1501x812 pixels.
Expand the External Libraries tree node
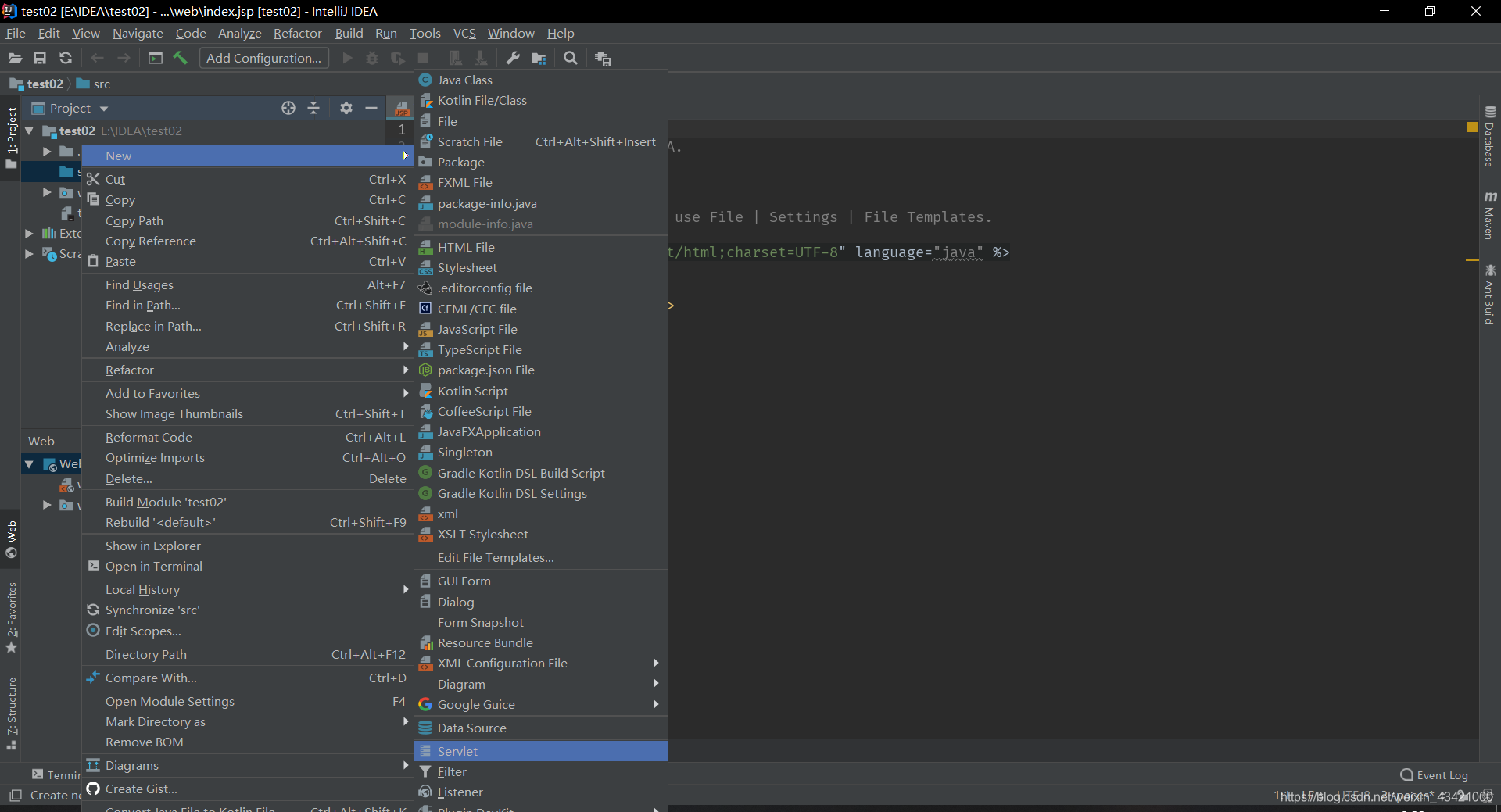(29, 233)
